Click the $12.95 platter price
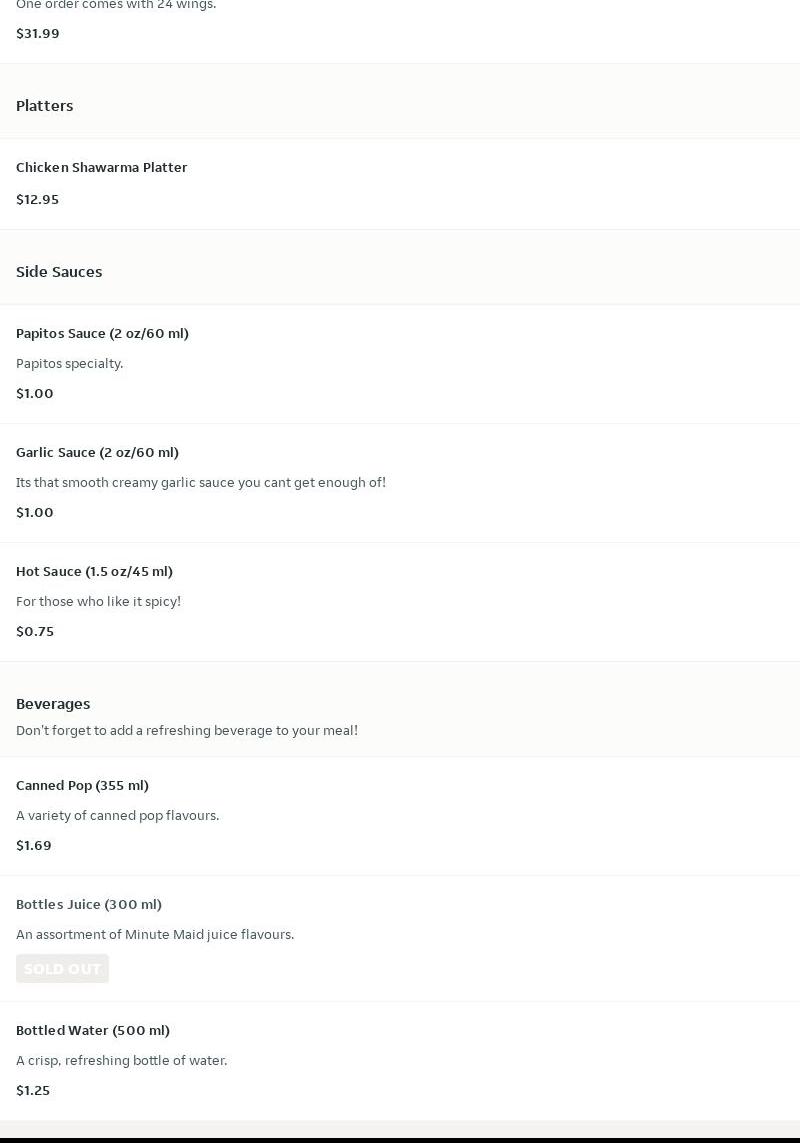The image size is (800, 1143). [38, 199]
